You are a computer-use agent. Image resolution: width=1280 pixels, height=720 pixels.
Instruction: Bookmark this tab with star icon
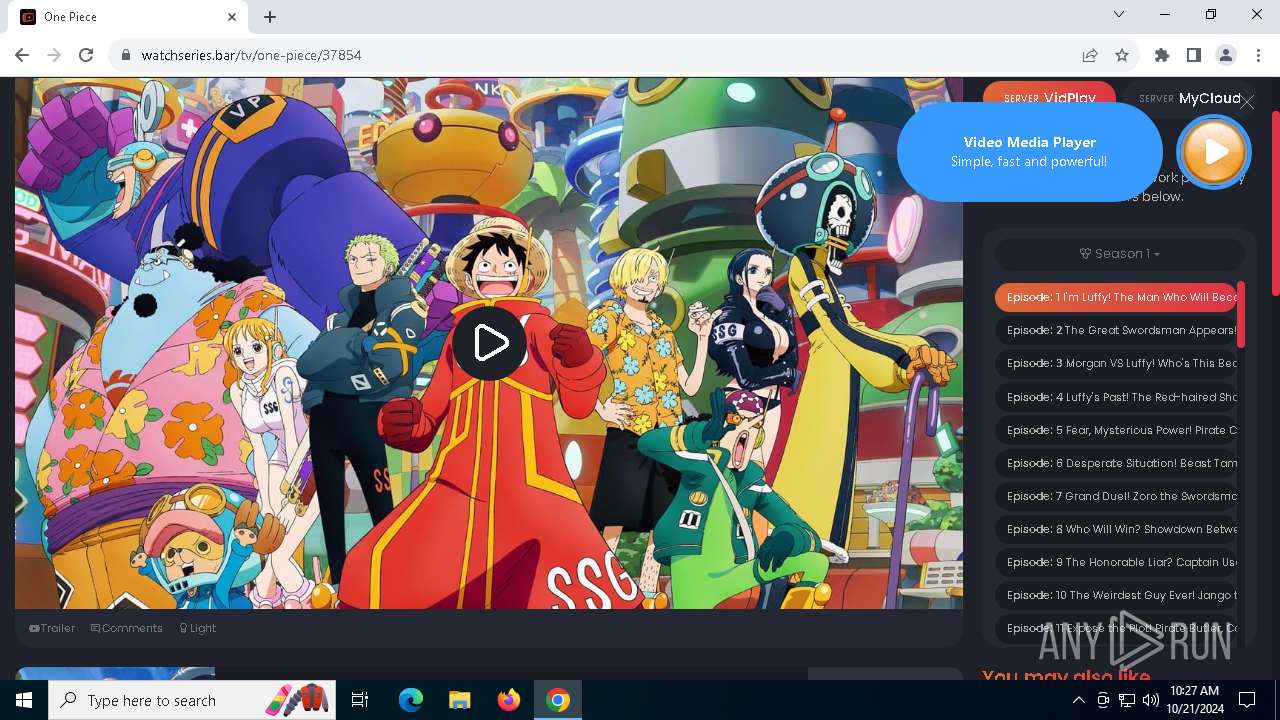(x=1122, y=55)
